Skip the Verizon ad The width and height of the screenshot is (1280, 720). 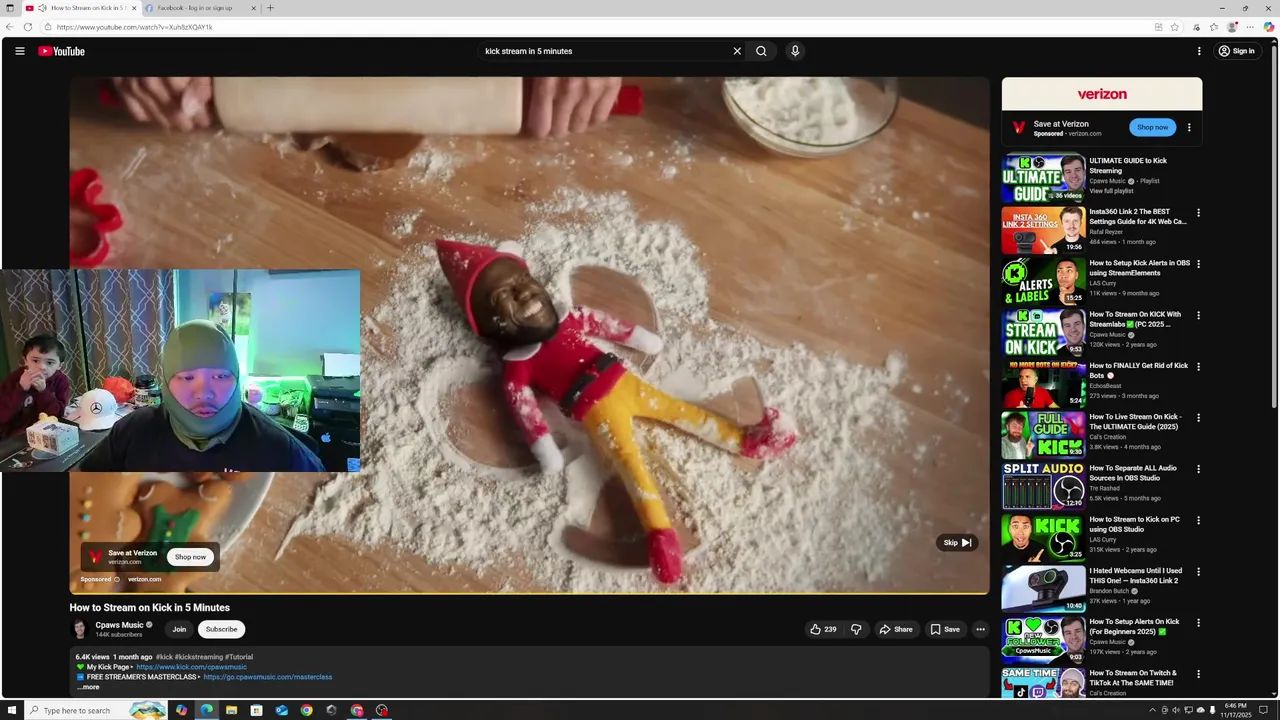point(957,543)
